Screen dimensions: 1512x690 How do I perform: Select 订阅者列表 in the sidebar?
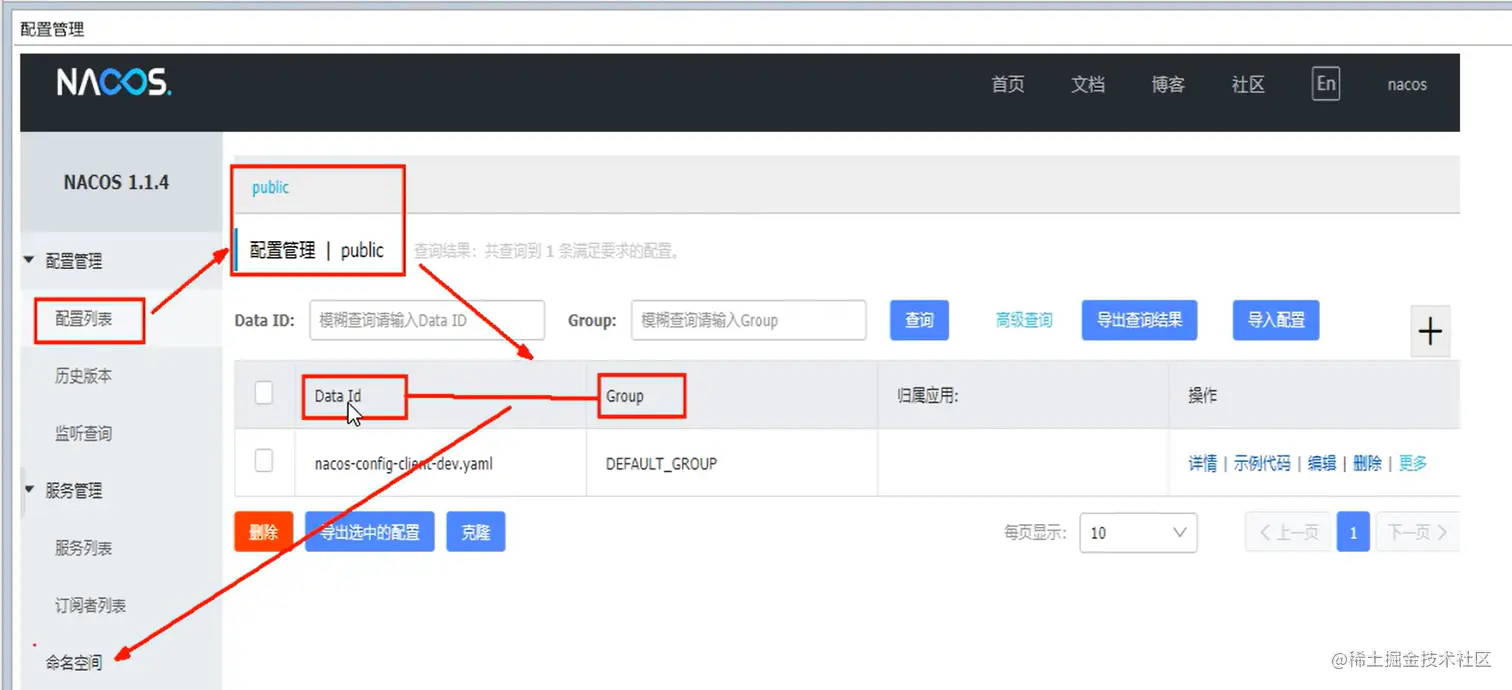[x=91, y=605]
